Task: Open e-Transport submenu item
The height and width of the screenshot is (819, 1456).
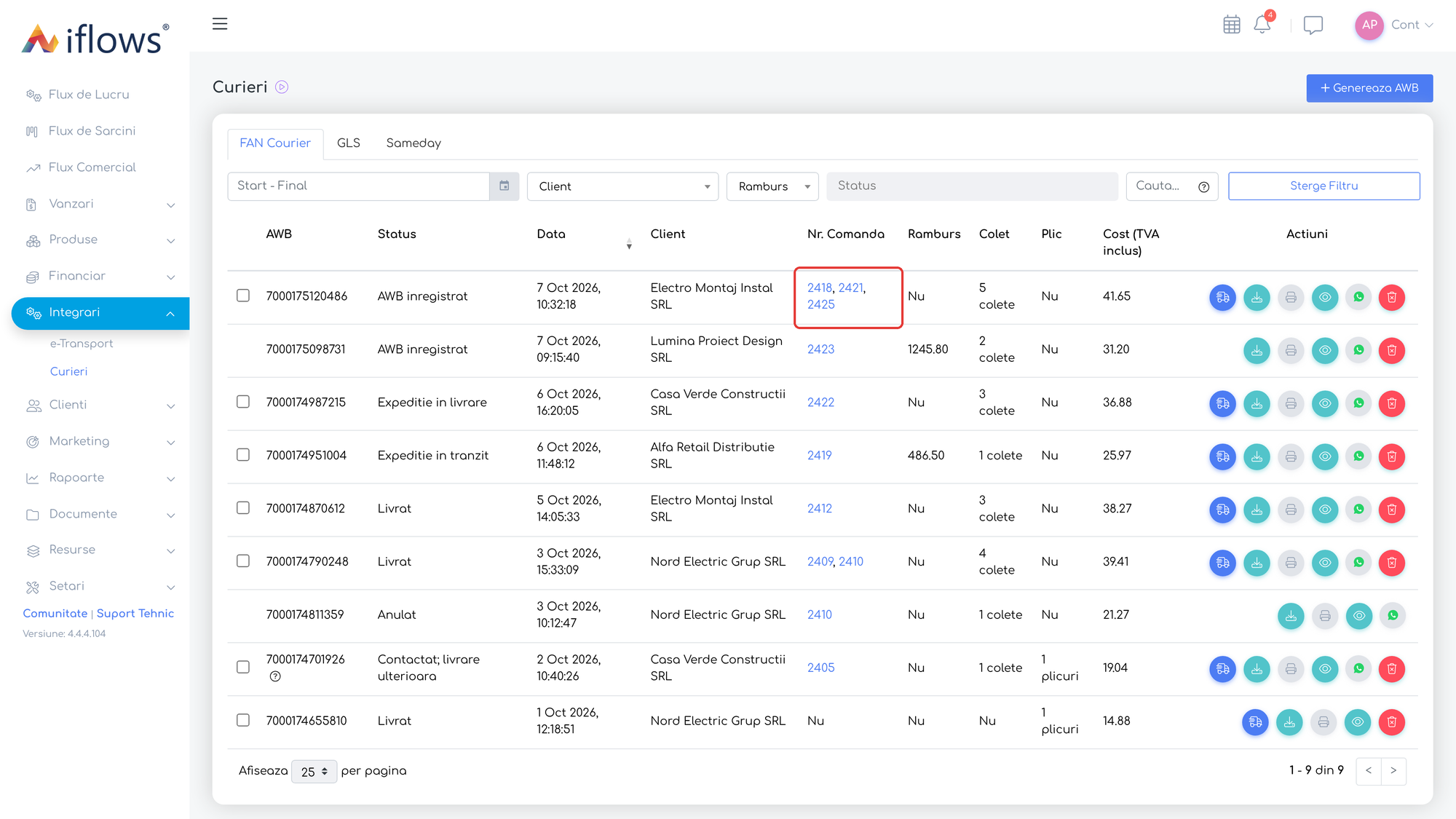Action: tap(82, 344)
